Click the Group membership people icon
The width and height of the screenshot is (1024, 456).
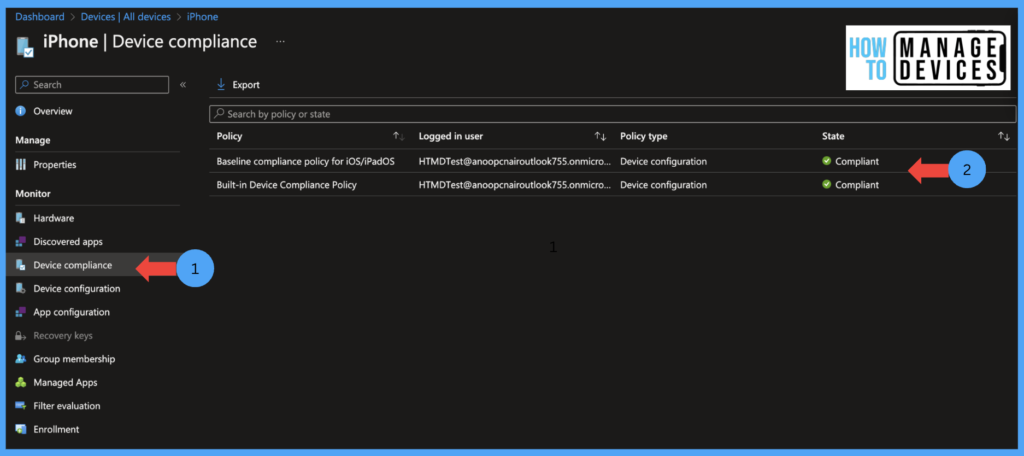click(20, 359)
